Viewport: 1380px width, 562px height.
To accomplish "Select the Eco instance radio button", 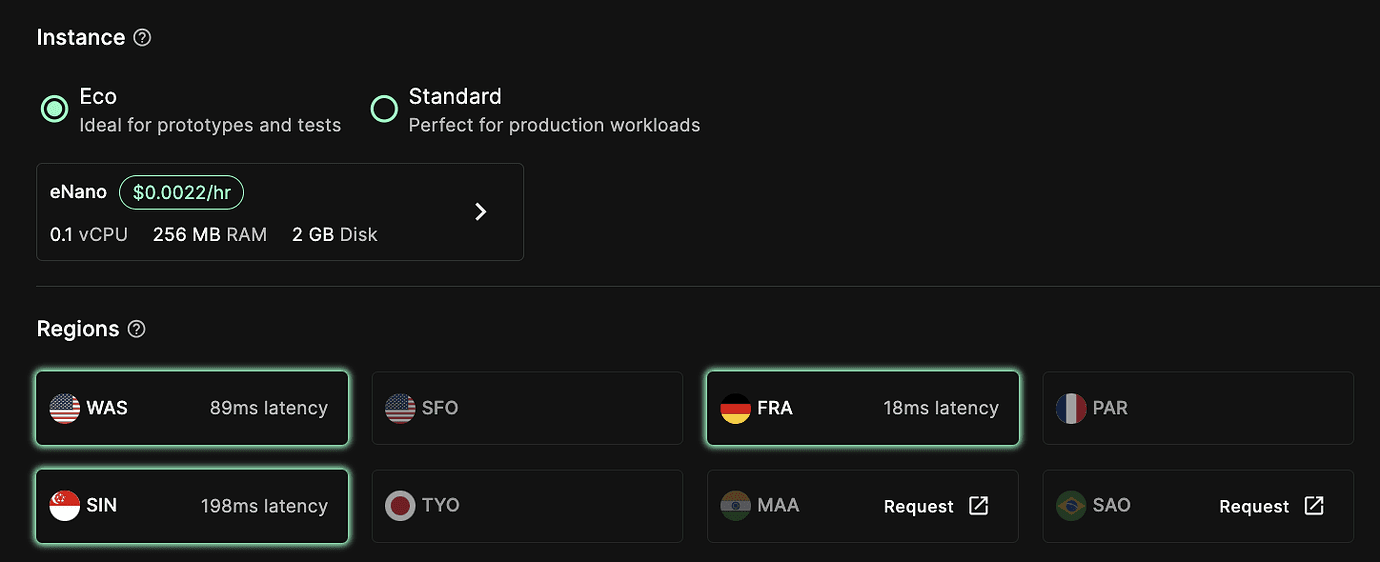I will coord(54,109).
